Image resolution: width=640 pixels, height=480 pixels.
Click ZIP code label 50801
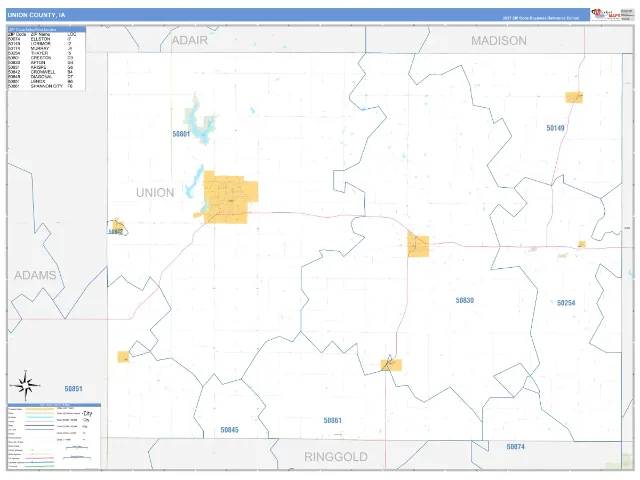[x=181, y=134]
